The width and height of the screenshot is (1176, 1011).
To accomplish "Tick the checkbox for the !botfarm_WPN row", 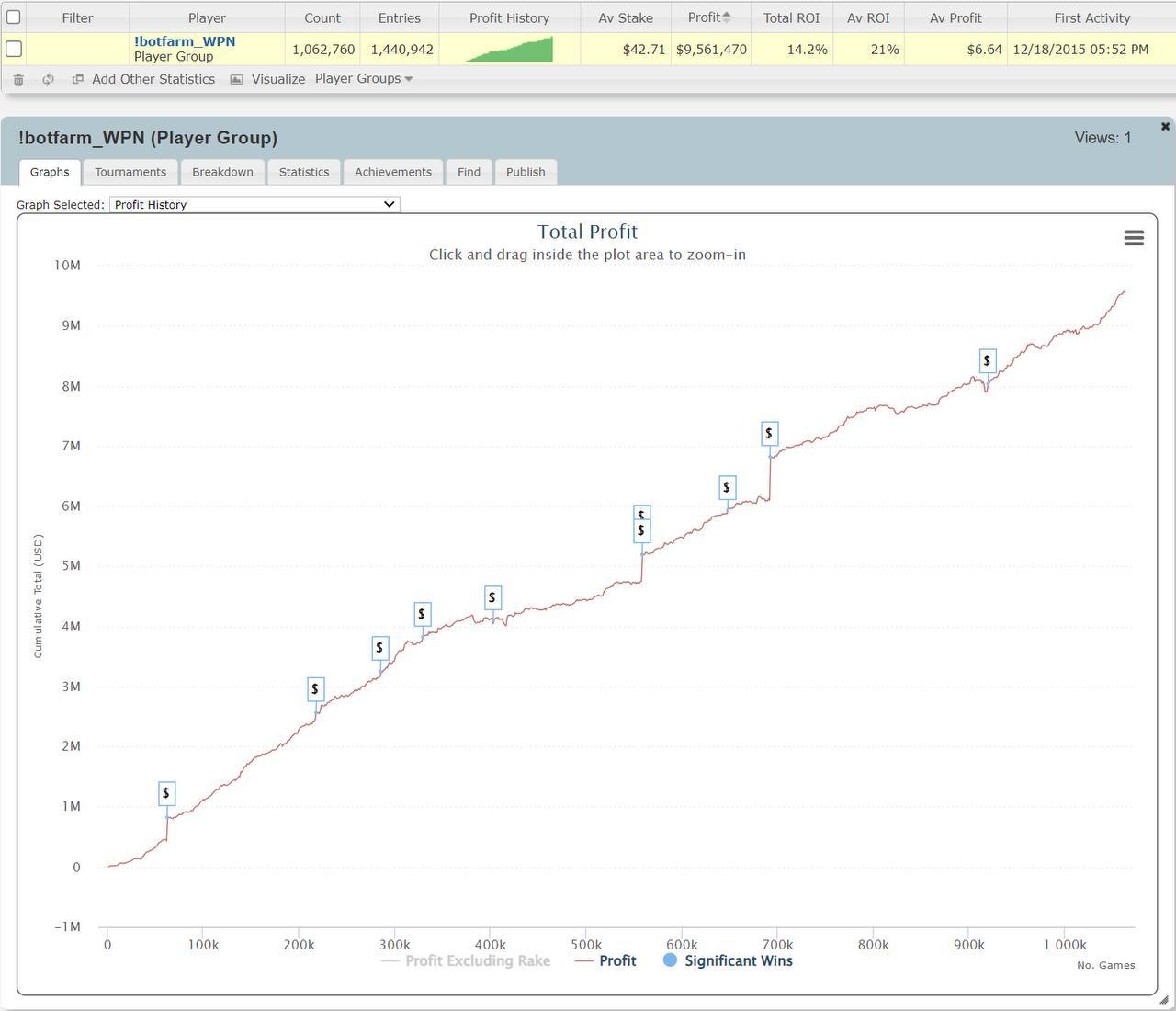I will [14, 49].
